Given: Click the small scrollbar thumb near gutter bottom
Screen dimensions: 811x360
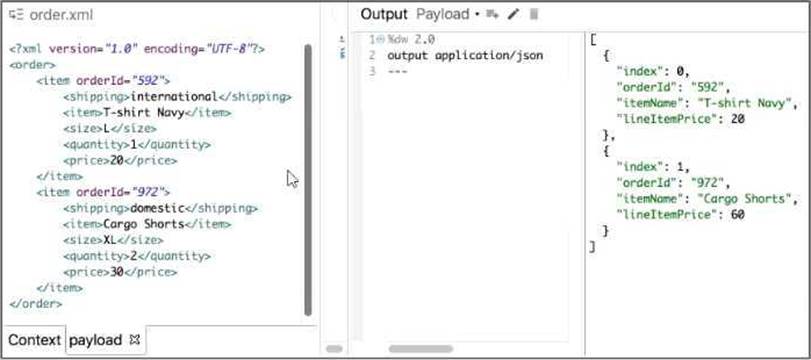Looking at the screenshot, I should tap(335, 349).
